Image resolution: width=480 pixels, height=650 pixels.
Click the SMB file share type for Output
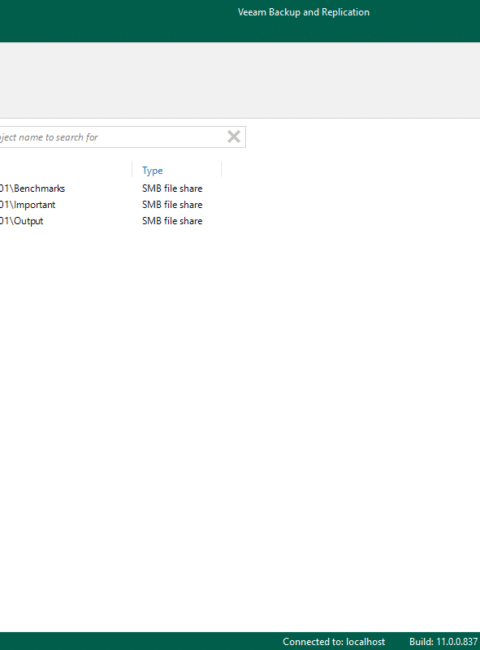(172, 221)
